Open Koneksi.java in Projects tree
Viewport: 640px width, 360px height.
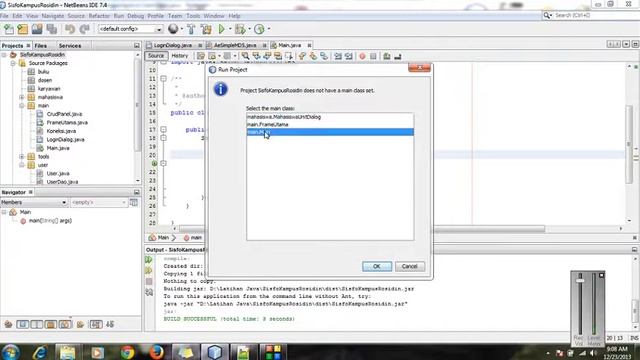tap(61, 131)
